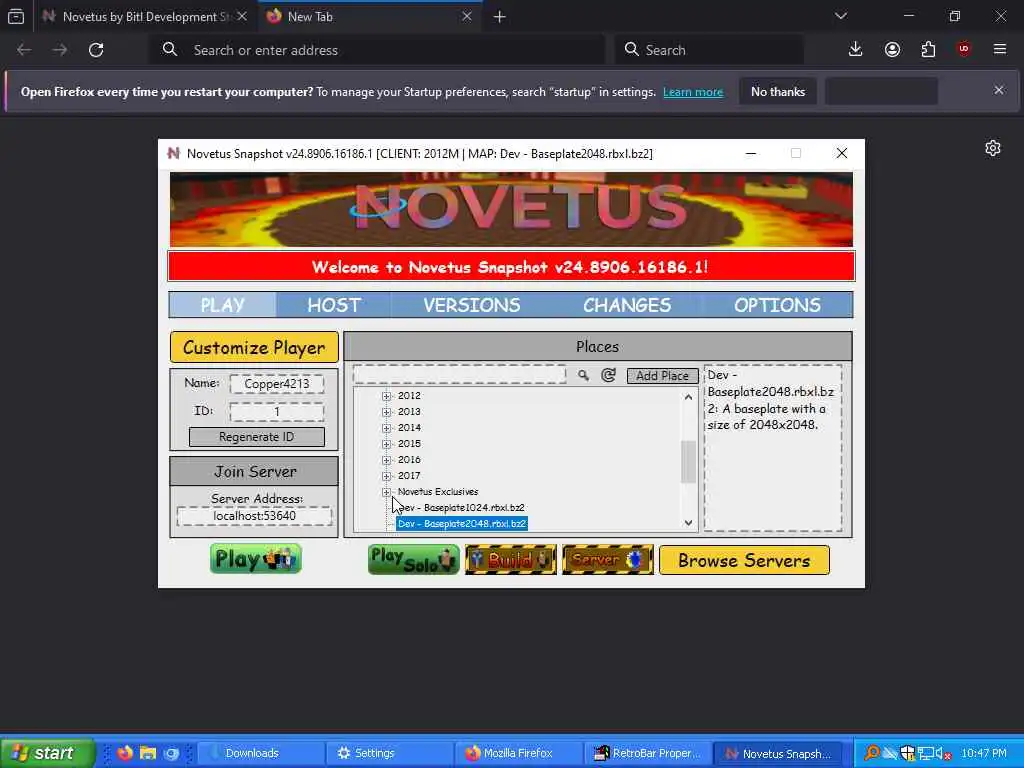Click places list scroll down arrow

688,523
